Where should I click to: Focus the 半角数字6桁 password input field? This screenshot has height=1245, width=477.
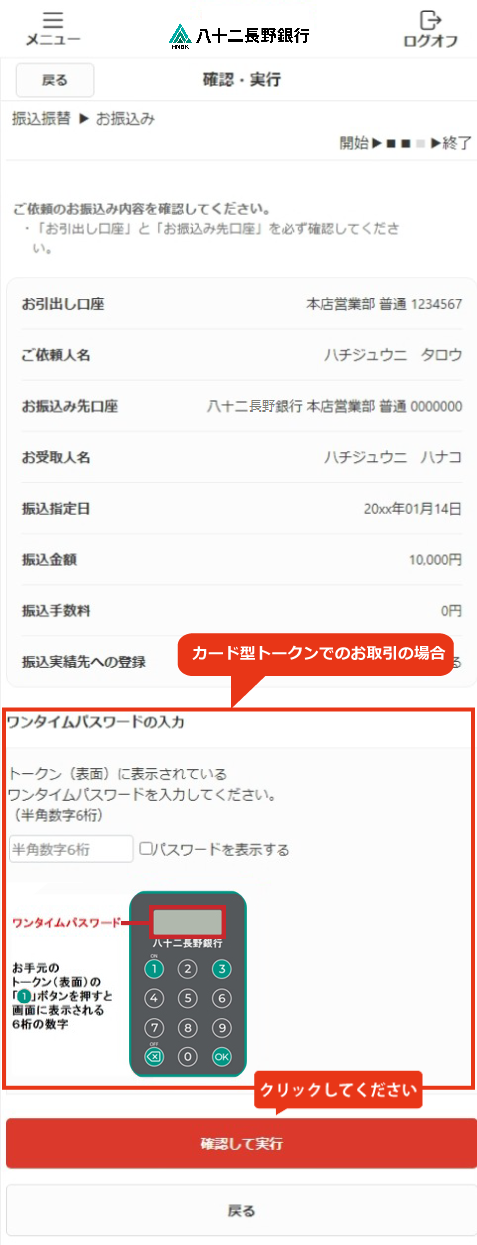[70, 849]
